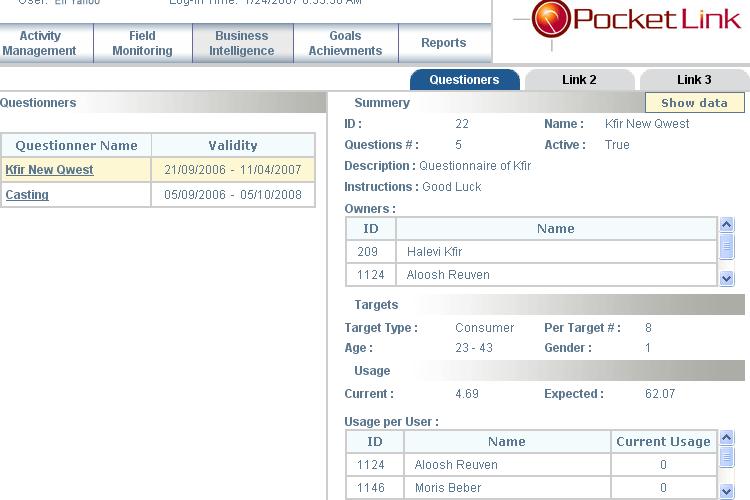Click the Active value True
This screenshot has width=750, height=500.
coord(617,145)
